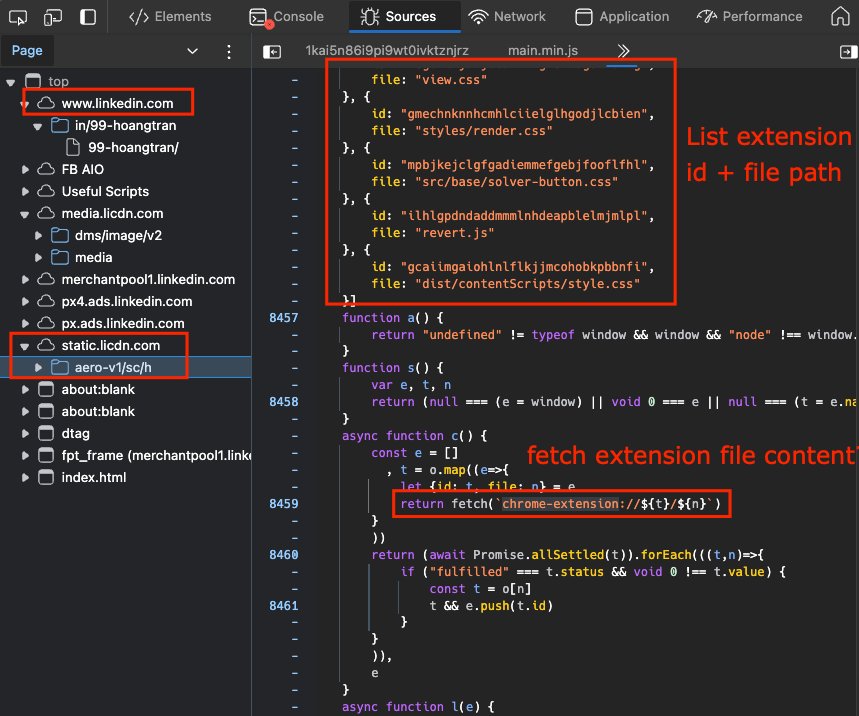
Task: Open the Application tab
Action: (x=622, y=16)
